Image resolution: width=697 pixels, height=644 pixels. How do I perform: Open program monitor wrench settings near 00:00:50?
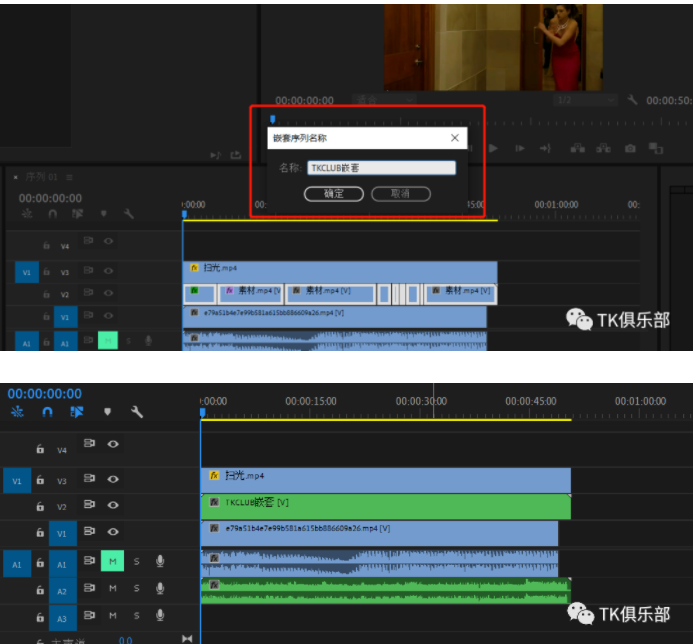[632, 100]
